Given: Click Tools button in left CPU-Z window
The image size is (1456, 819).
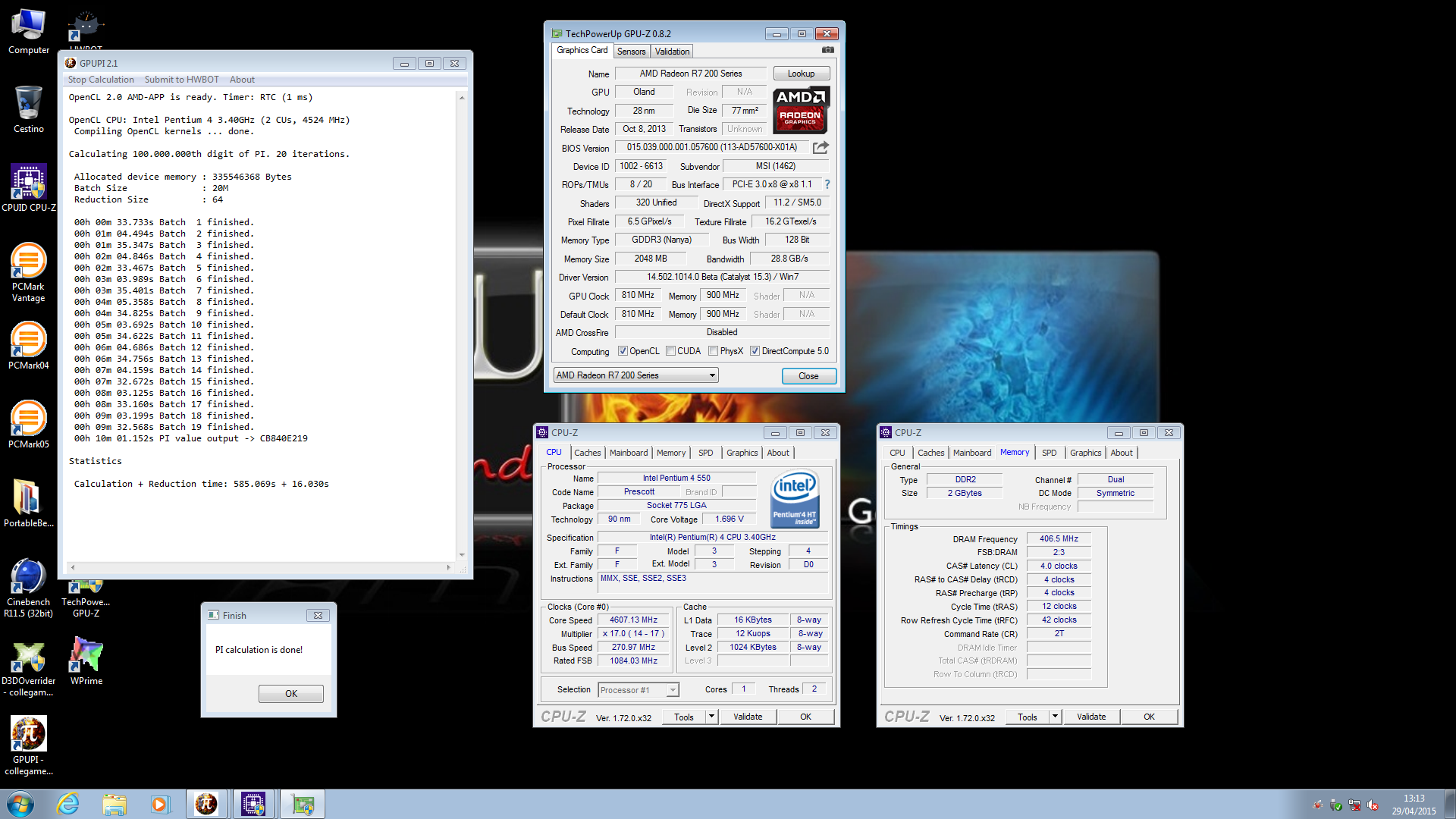Looking at the screenshot, I should pos(684,717).
